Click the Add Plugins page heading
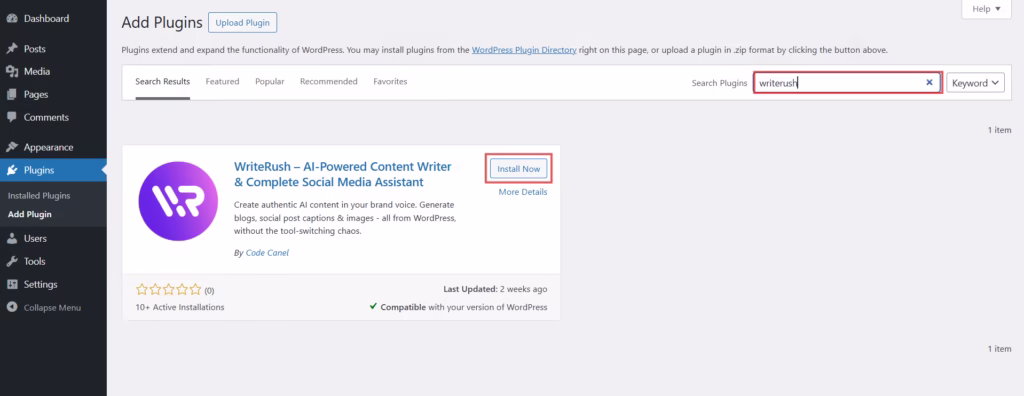The height and width of the screenshot is (396, 1024). coord(162,23)
